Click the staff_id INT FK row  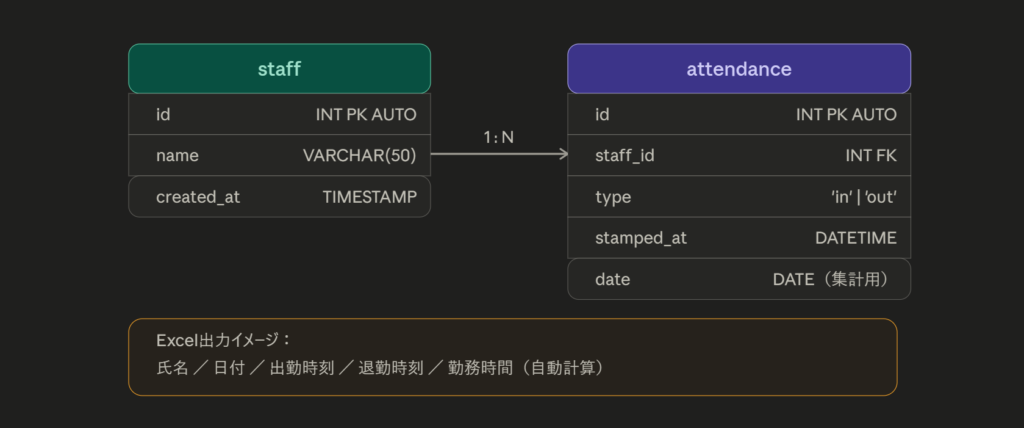(739, 156)
